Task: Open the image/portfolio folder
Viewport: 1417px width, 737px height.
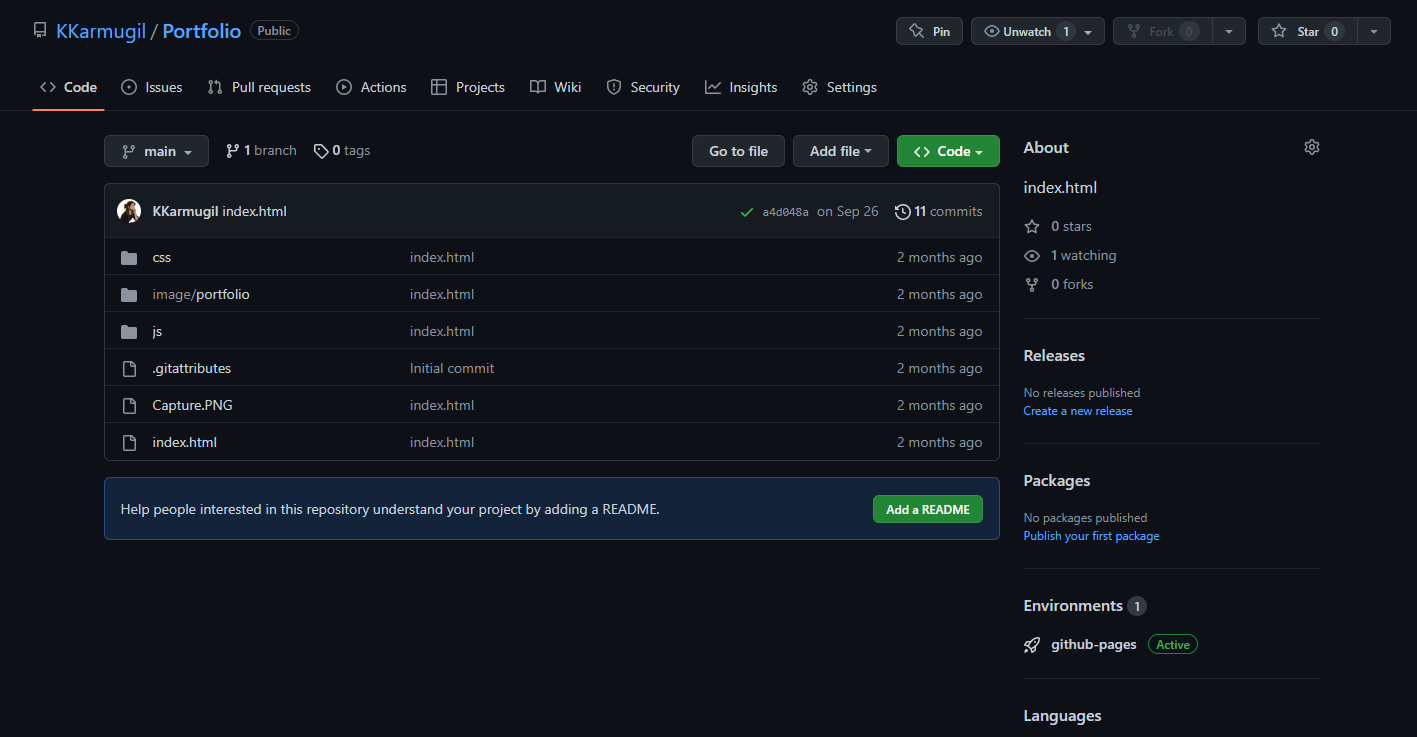Action: click(201, 295)
